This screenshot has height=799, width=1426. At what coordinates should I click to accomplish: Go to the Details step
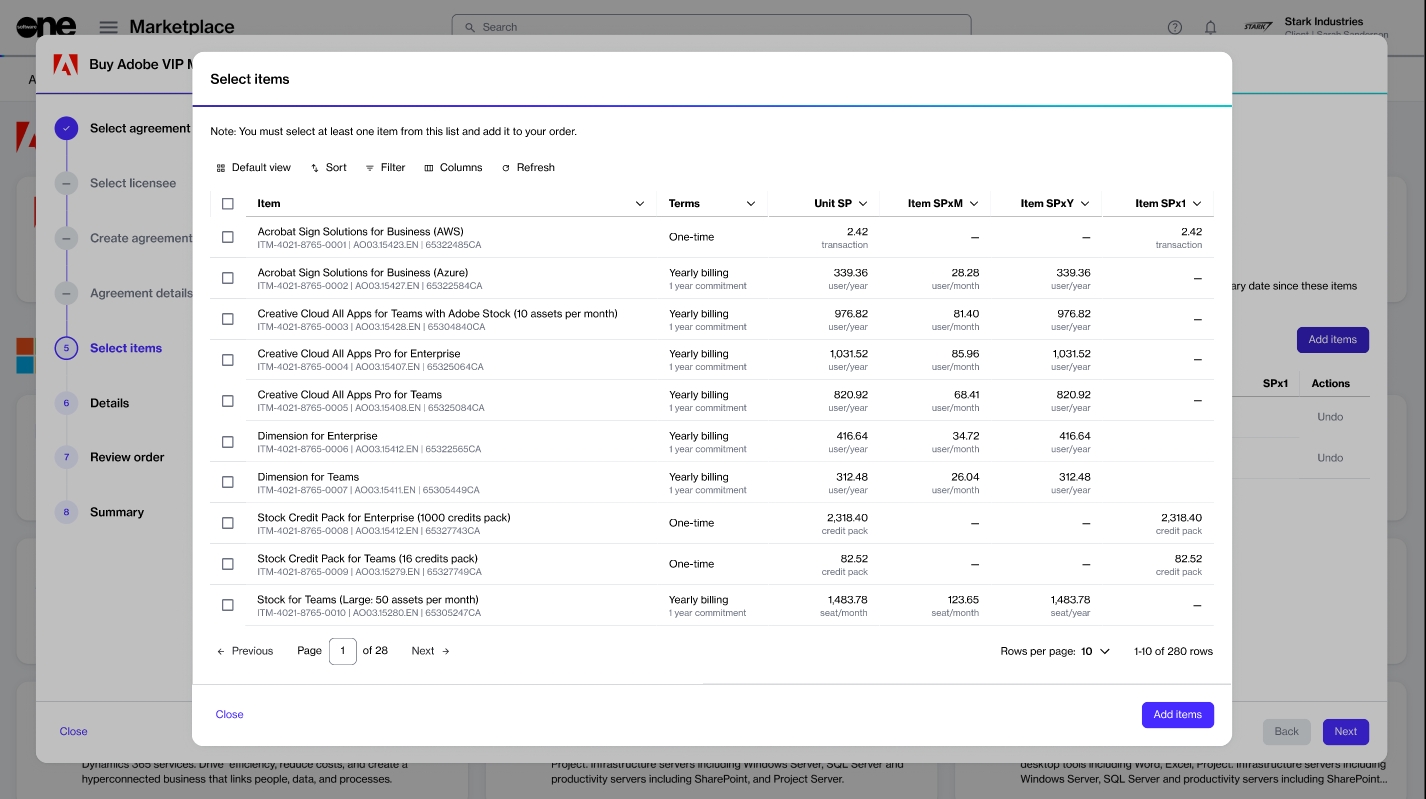tap(109, 403)
